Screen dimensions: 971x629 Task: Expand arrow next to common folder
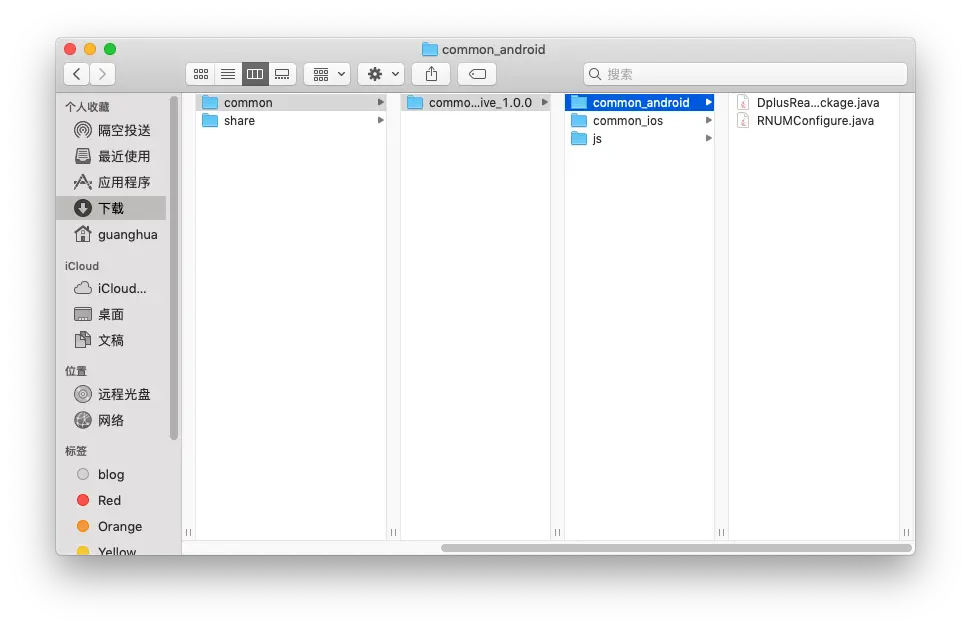point(380,102)
